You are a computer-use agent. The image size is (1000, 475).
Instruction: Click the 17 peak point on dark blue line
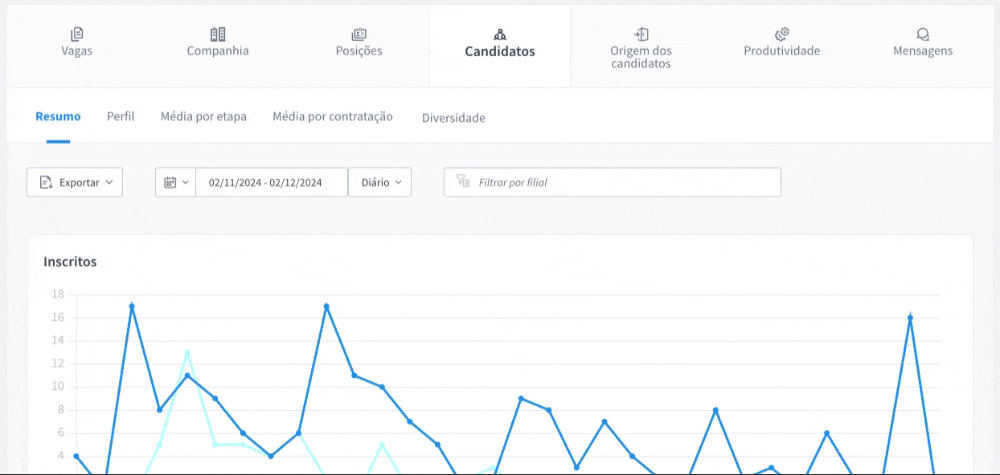[132, 306]
